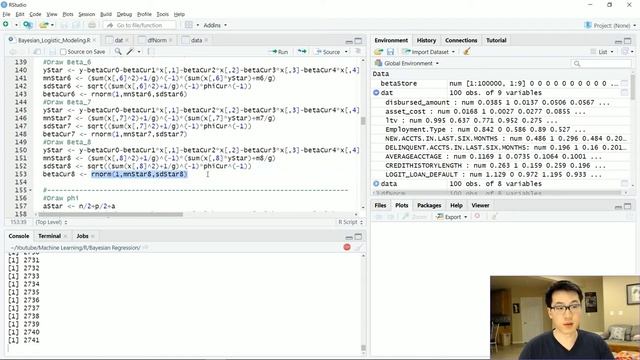640x360 pixels.
Task: Open the Addins dropdown
Action: [215, 25]
